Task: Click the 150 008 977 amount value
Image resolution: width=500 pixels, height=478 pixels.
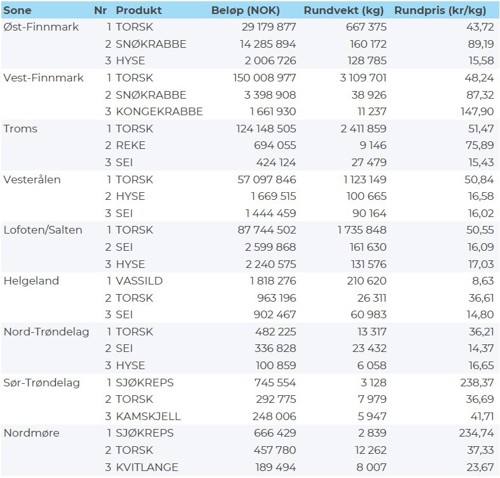Action: pyautogui.click(x=264, y=78)
